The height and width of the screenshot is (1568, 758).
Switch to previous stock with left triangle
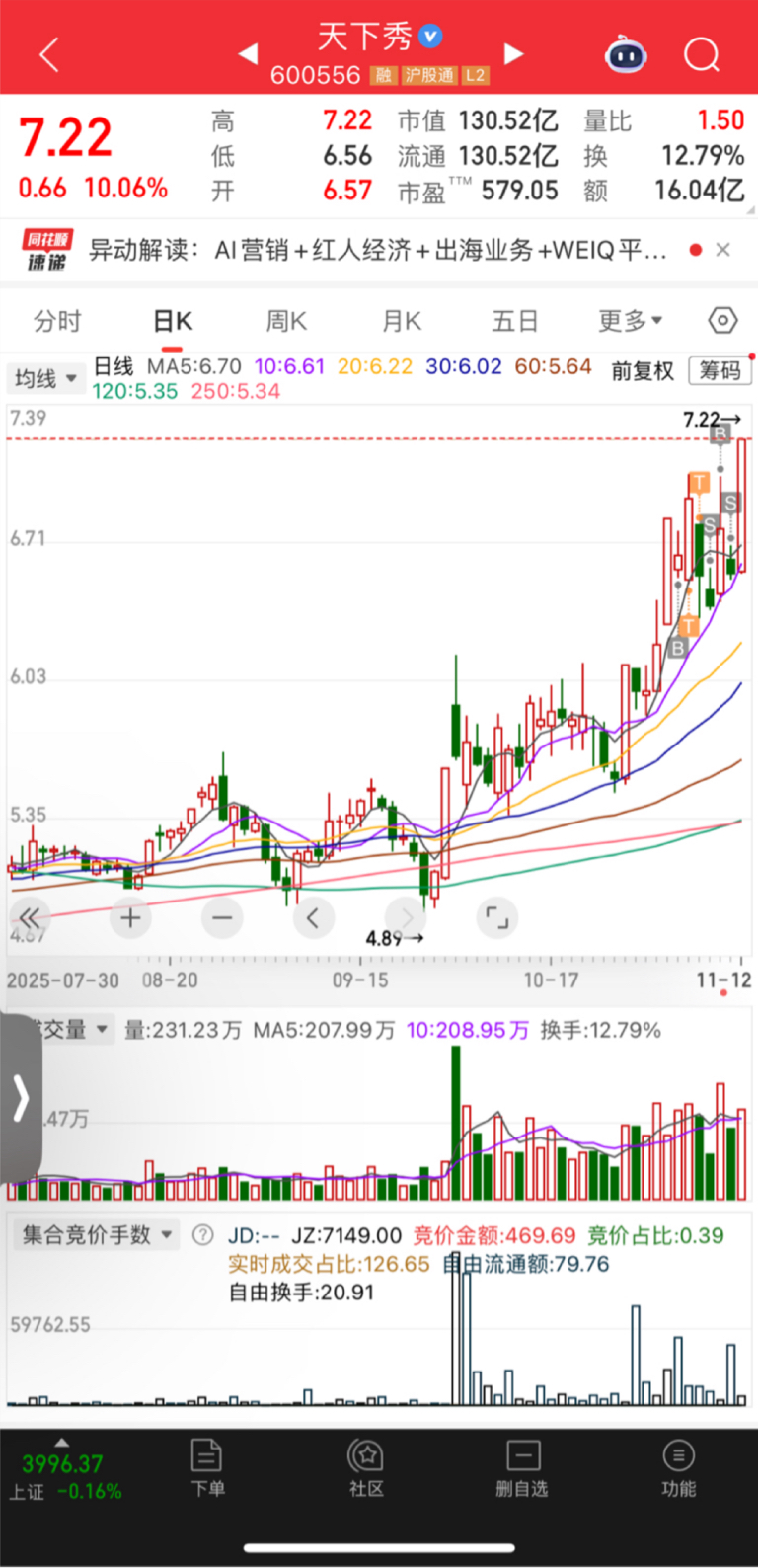tap(249, 53)
